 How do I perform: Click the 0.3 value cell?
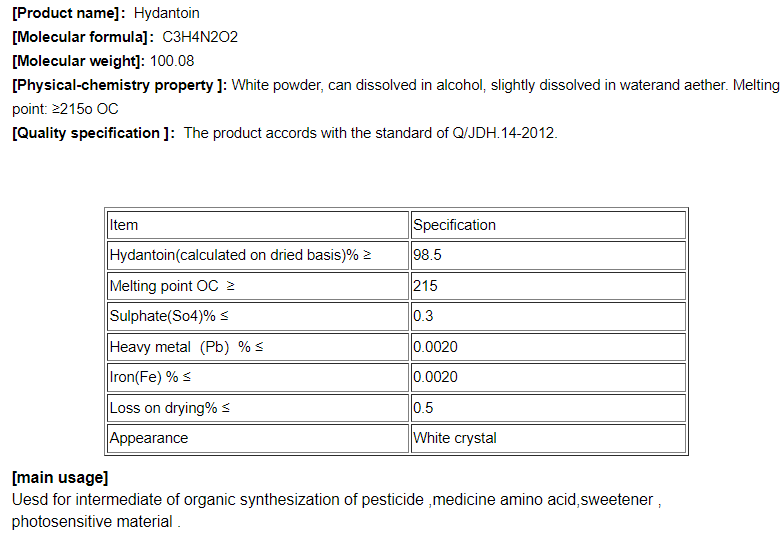coord(548,317)
